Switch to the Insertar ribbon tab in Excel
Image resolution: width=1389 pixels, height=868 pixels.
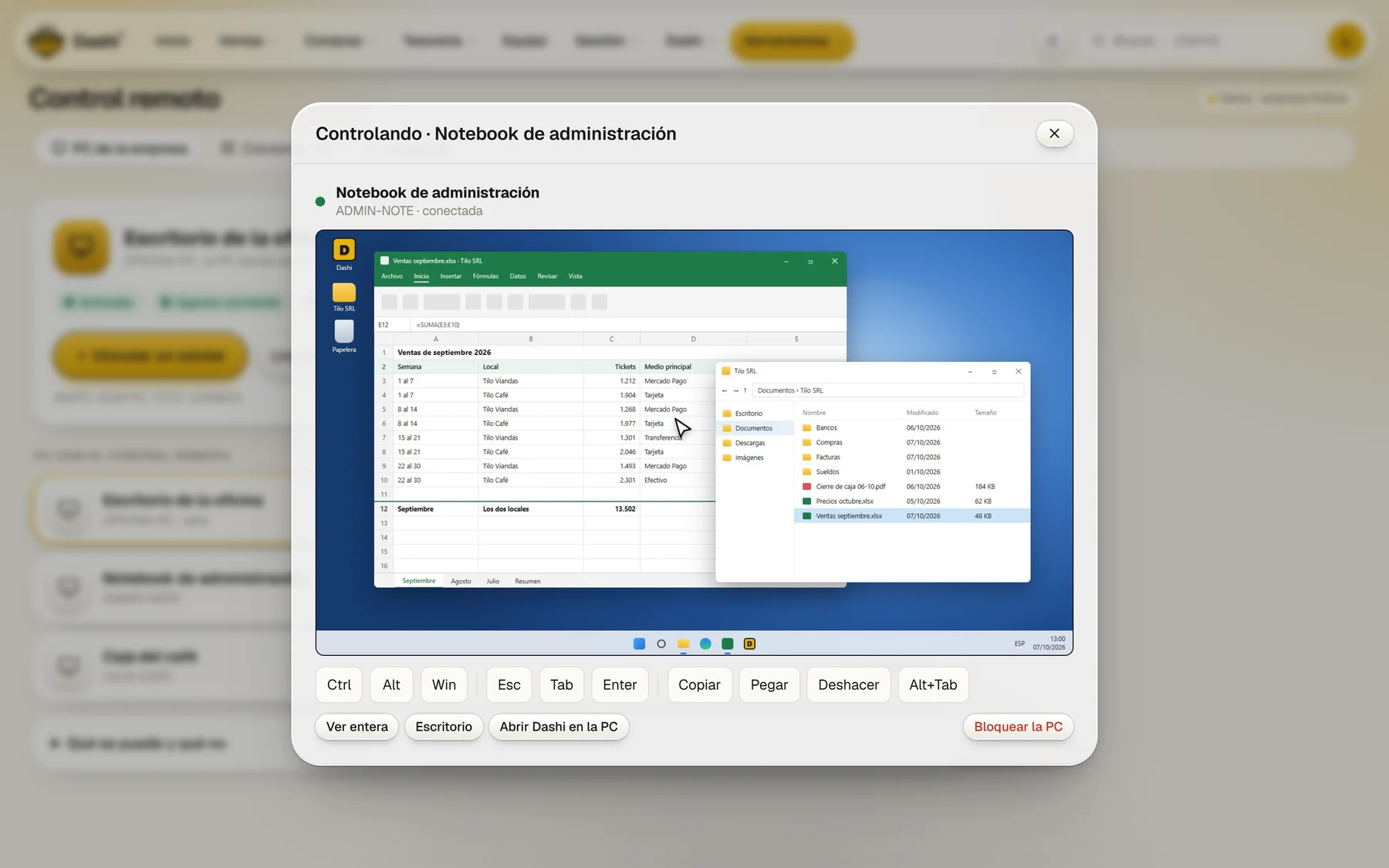click(x=451, y=276)
